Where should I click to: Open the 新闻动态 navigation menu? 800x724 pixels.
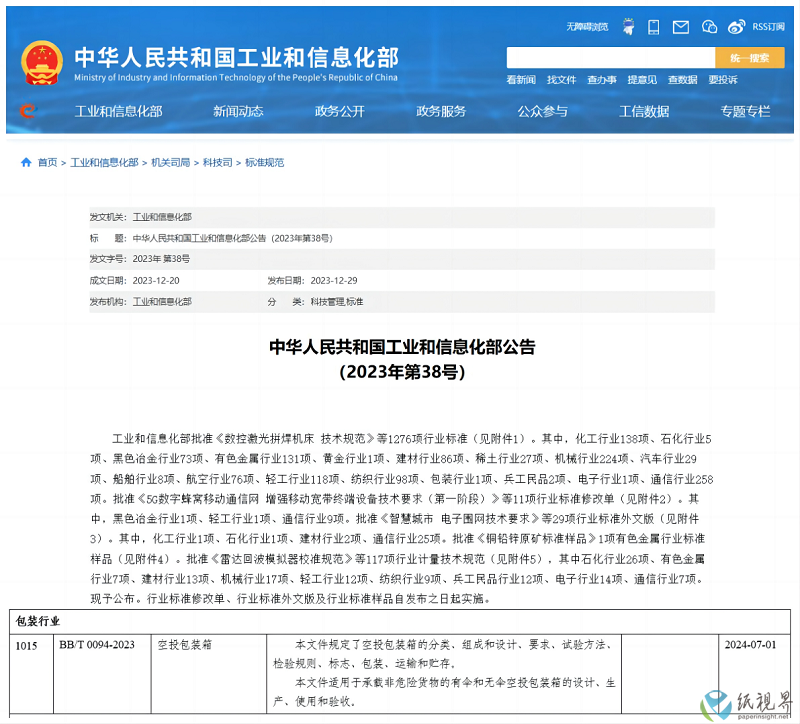(x=238, y=111)
